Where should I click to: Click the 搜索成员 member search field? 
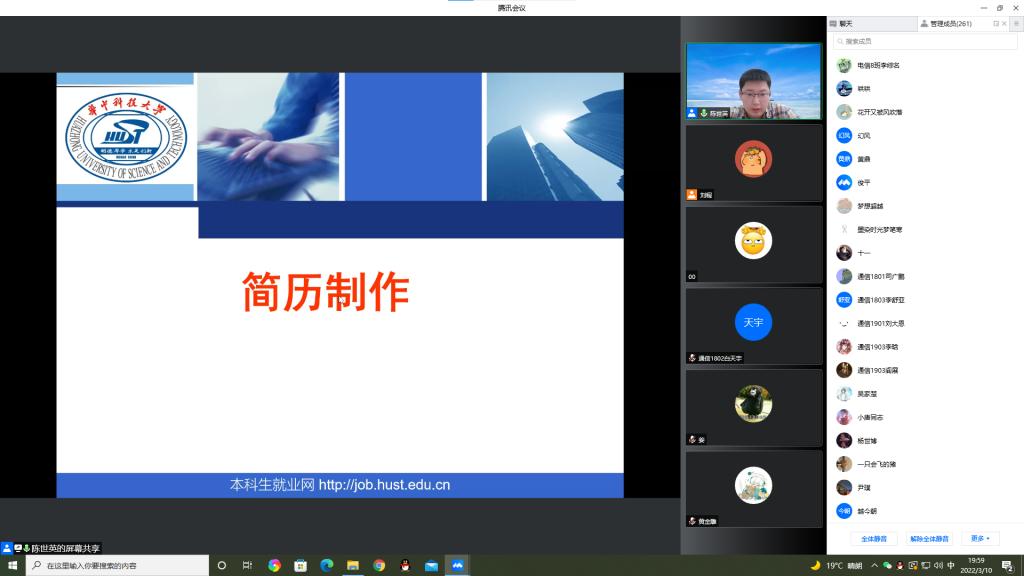coord(925,42)
